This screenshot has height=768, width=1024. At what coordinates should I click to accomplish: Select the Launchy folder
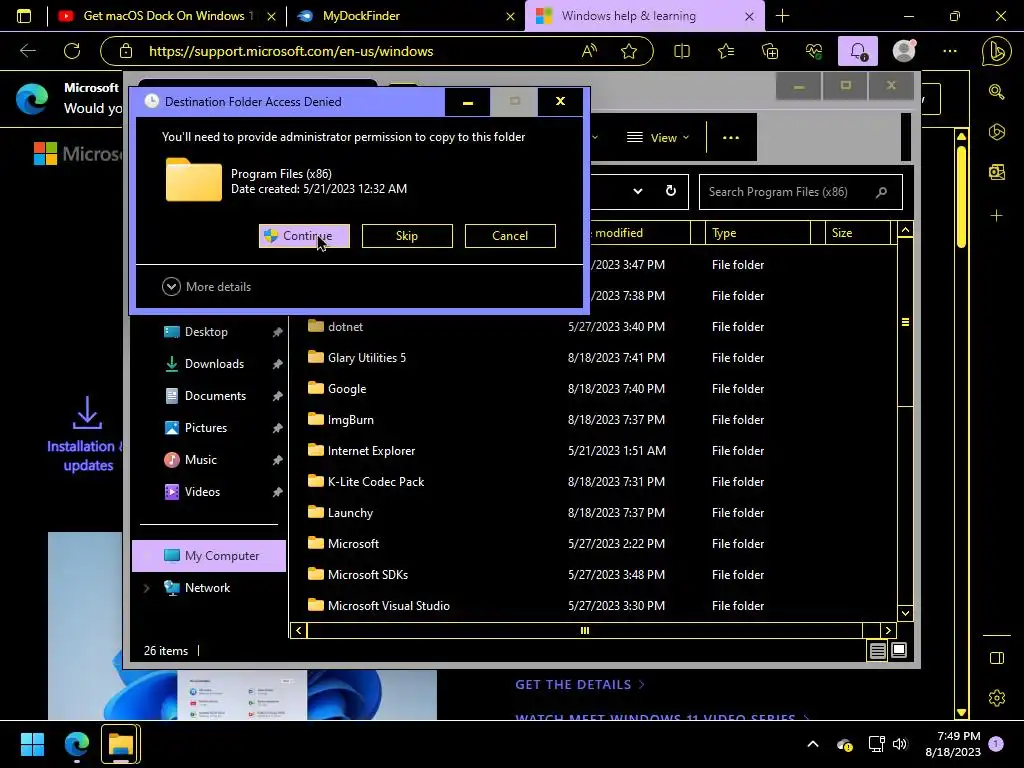[x=350, y=513]
